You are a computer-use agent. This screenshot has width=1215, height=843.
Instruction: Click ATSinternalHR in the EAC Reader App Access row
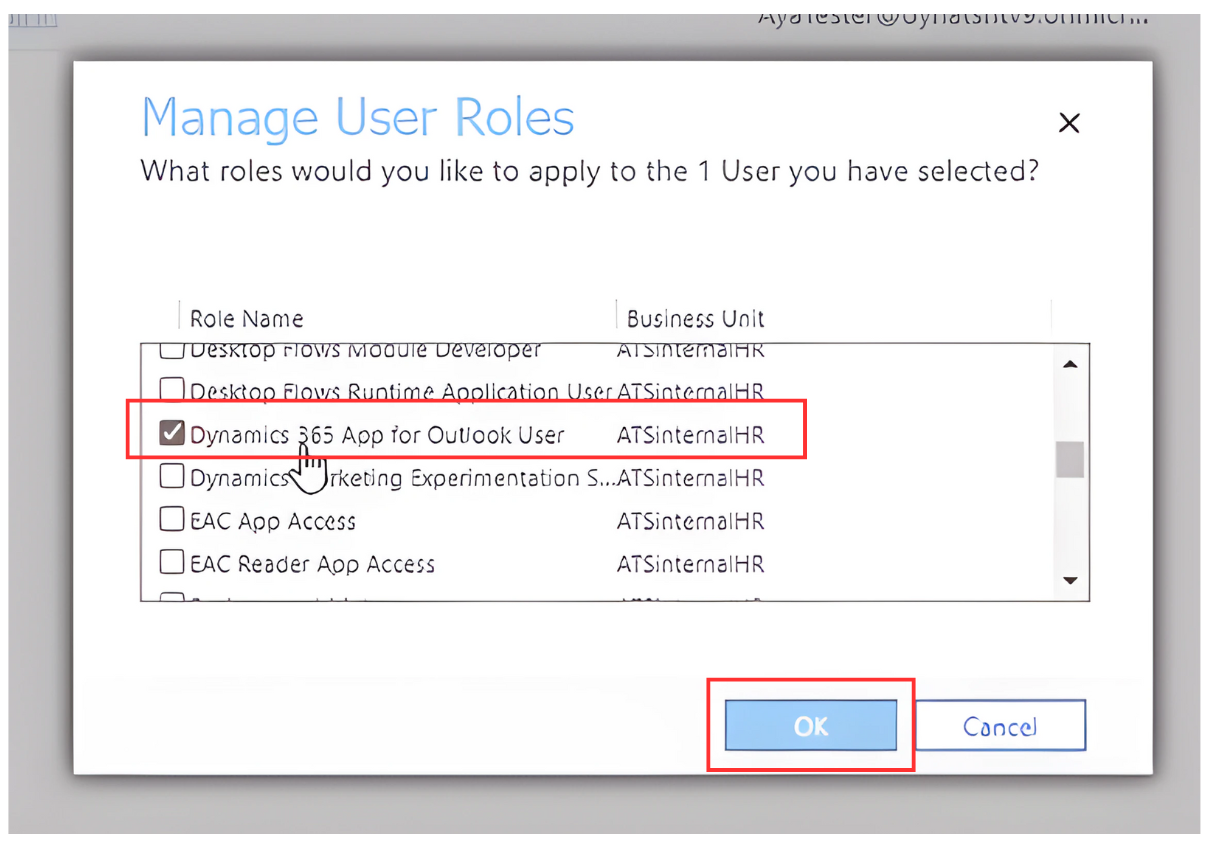click(x=691, y=564)
